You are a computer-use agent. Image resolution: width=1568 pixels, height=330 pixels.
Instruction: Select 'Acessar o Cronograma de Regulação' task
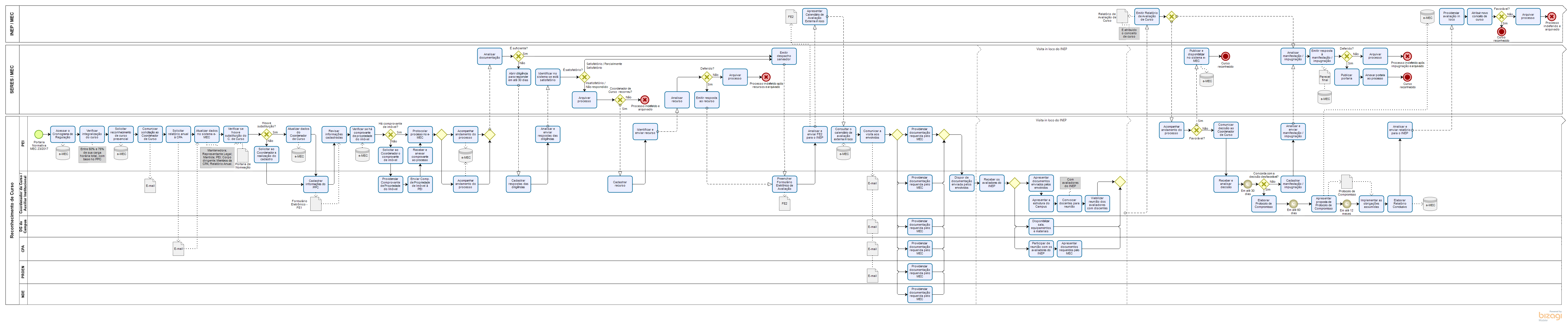point(63,134)
